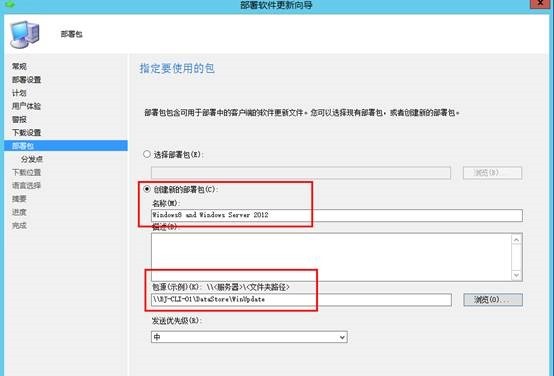Click the disabled 浏览(B) button
554x376 pixels.
(492, 173)
